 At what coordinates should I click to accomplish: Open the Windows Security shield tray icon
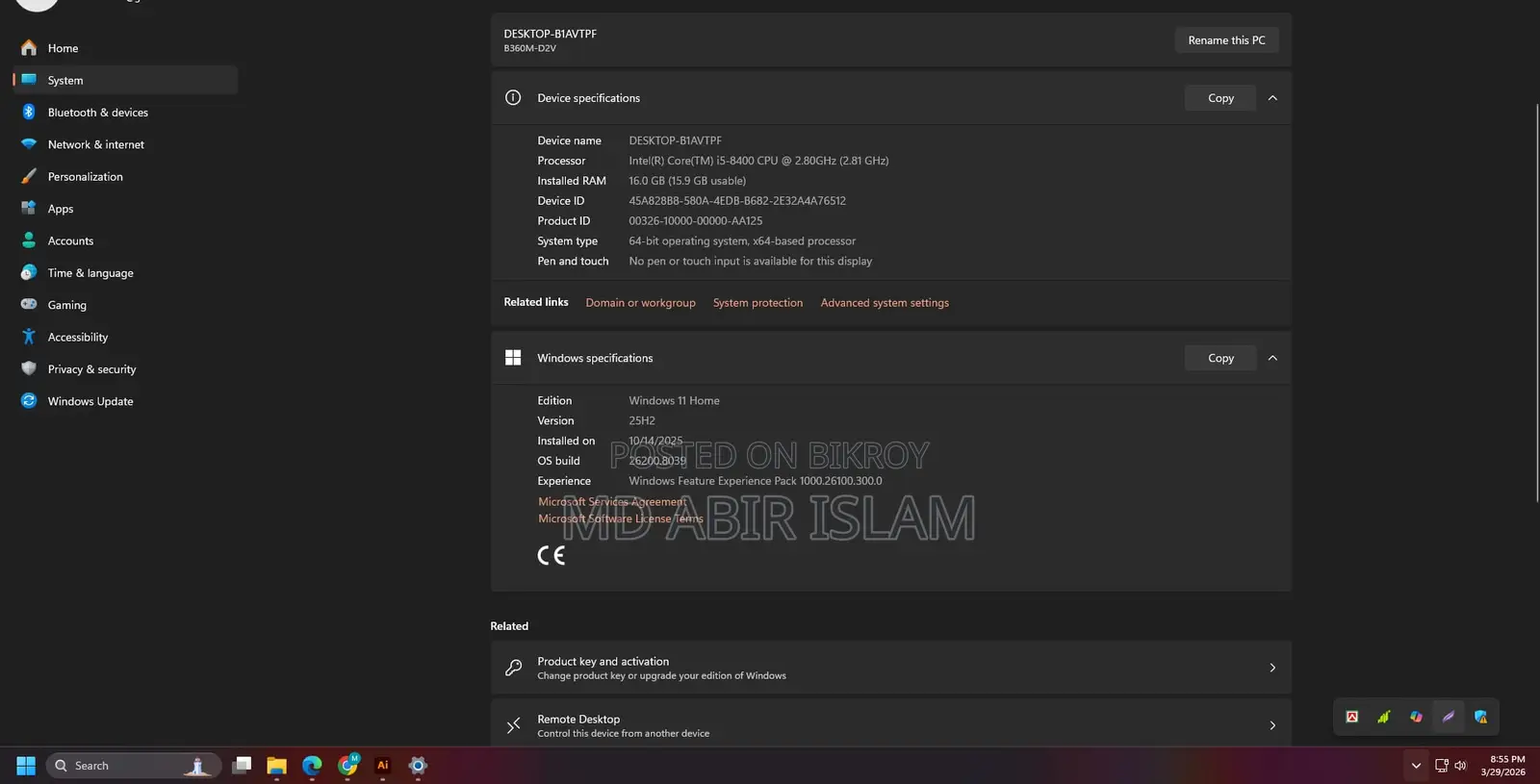1480,717
